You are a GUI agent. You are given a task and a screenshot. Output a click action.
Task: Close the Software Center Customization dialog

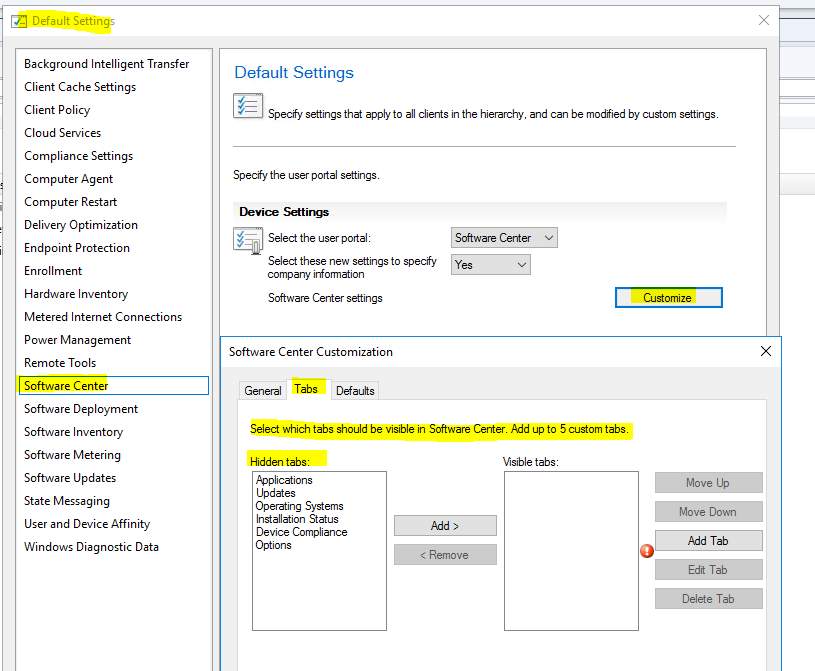[x=766, y=351]
